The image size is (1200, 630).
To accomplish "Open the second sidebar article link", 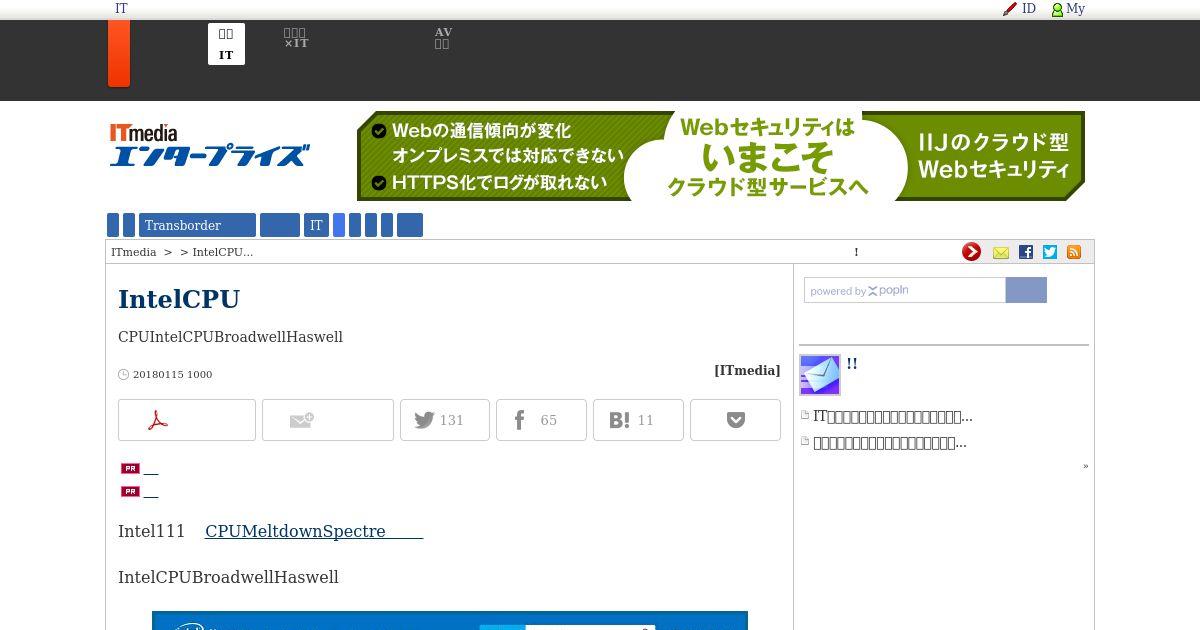I will [x=890, y=442].
